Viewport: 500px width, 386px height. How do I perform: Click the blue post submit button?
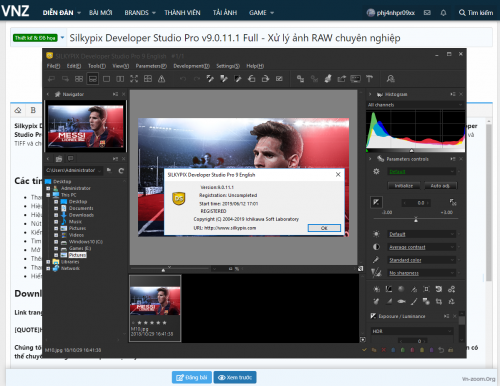pyautogui.click(x=192, y=377)
